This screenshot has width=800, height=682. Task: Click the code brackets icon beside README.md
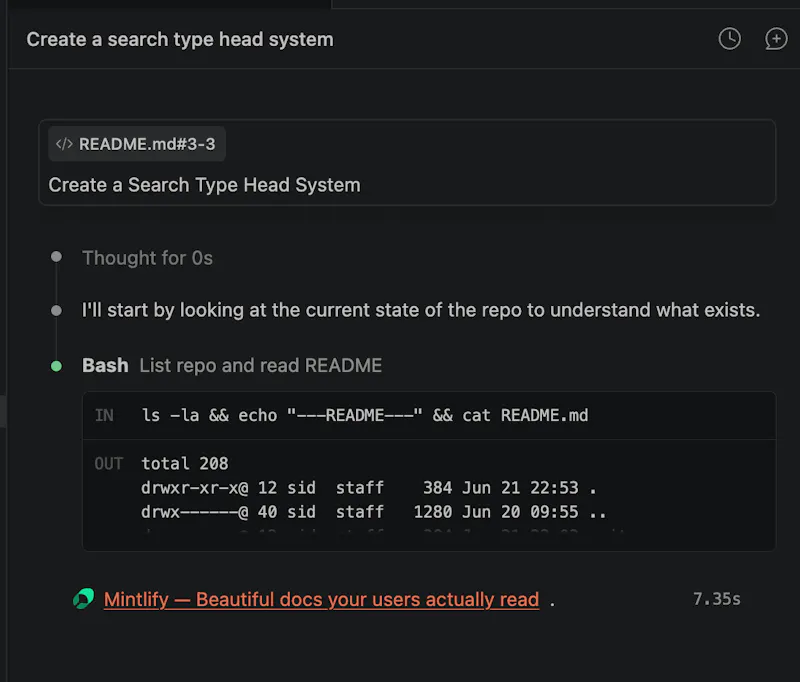click(x=64, y=144)
